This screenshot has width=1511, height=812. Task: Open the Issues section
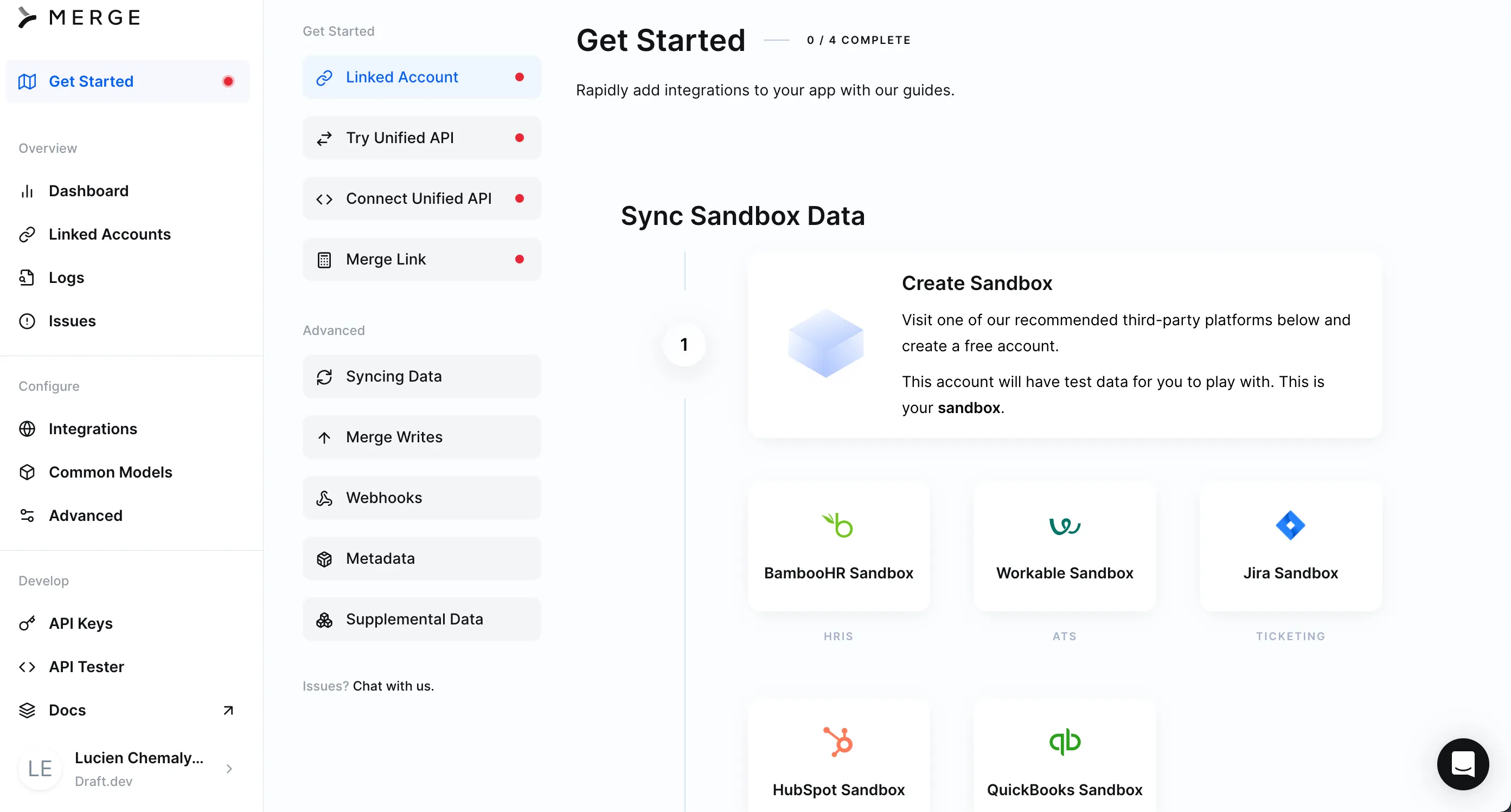click(72, 321)
